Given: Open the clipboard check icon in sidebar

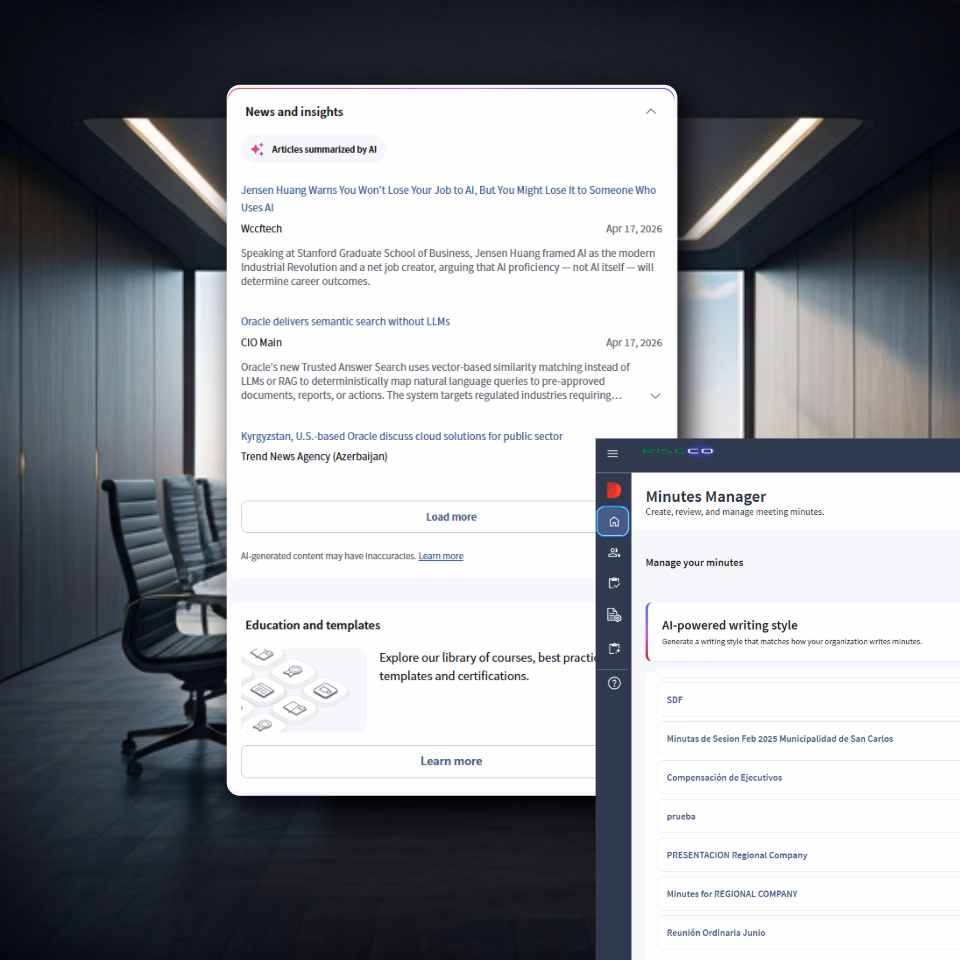Looking at the screenshot, I should pos(613,583).
